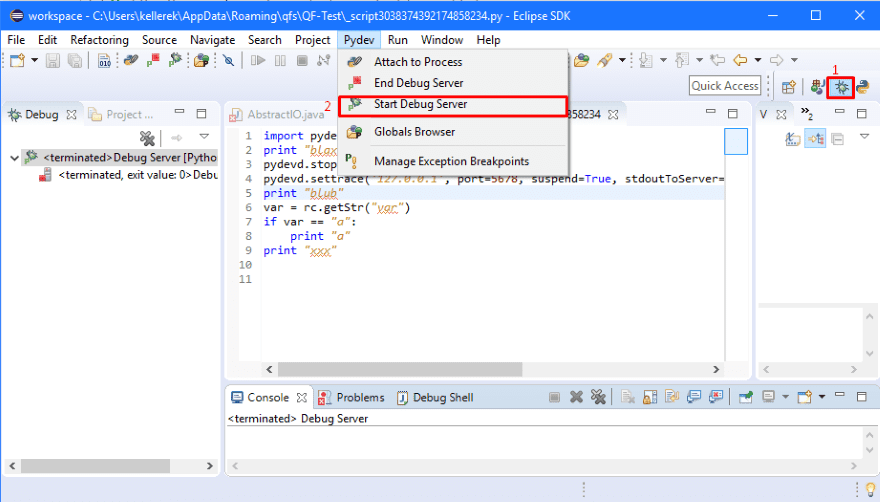Open the File menu
The image size is (880, 502).
(x=16, y=40)
